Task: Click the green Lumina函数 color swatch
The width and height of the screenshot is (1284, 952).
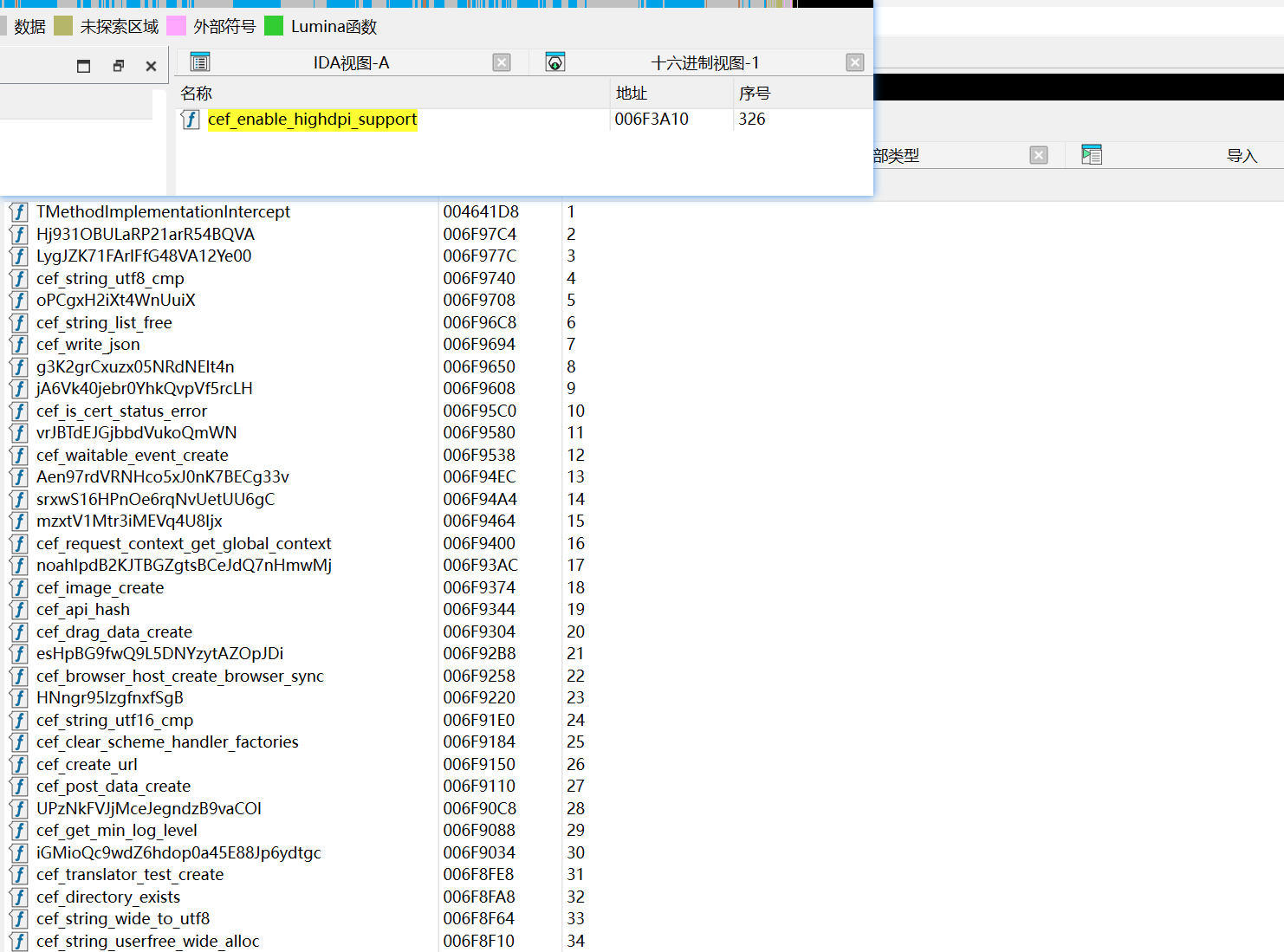Action: 274,26
